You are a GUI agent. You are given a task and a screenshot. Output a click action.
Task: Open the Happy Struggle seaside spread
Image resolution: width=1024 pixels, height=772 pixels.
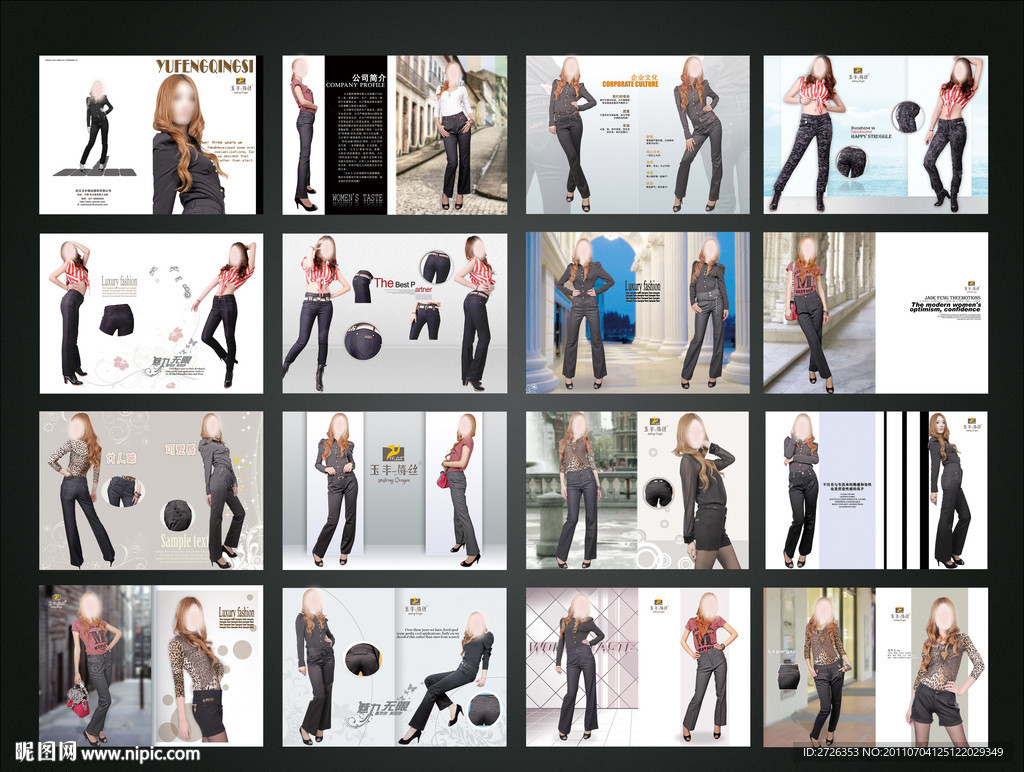click(876, 135)
